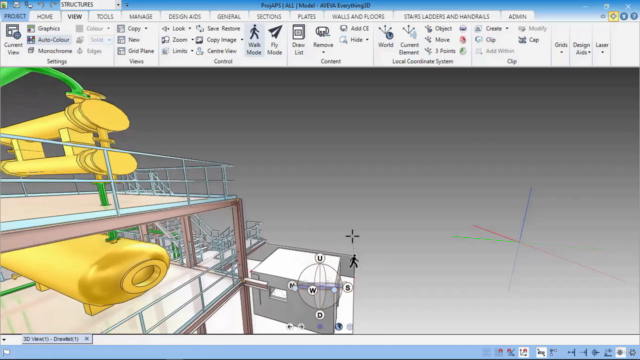Viewport: 640px width, 360px height.
Task: Open the WALLS AND FLOORS tab
Action: click(358, 16)
